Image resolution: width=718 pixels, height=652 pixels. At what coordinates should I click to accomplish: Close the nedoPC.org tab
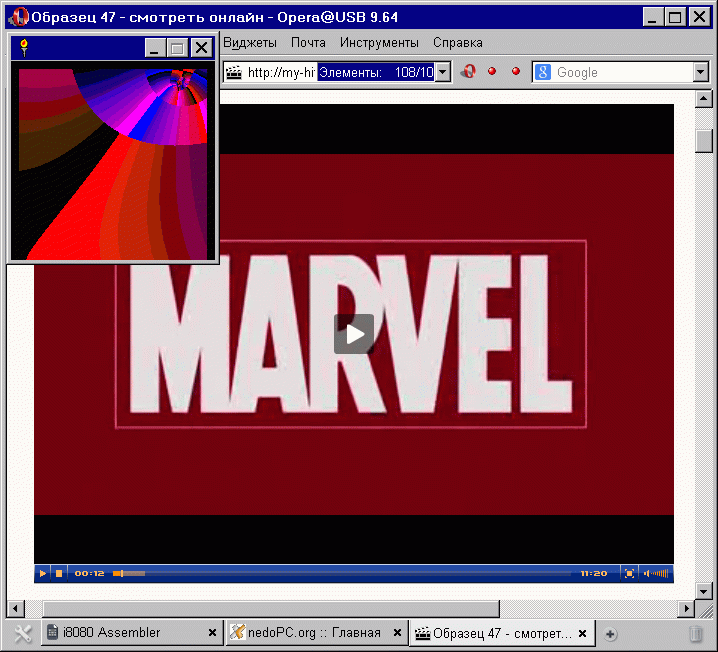(397, 633)
